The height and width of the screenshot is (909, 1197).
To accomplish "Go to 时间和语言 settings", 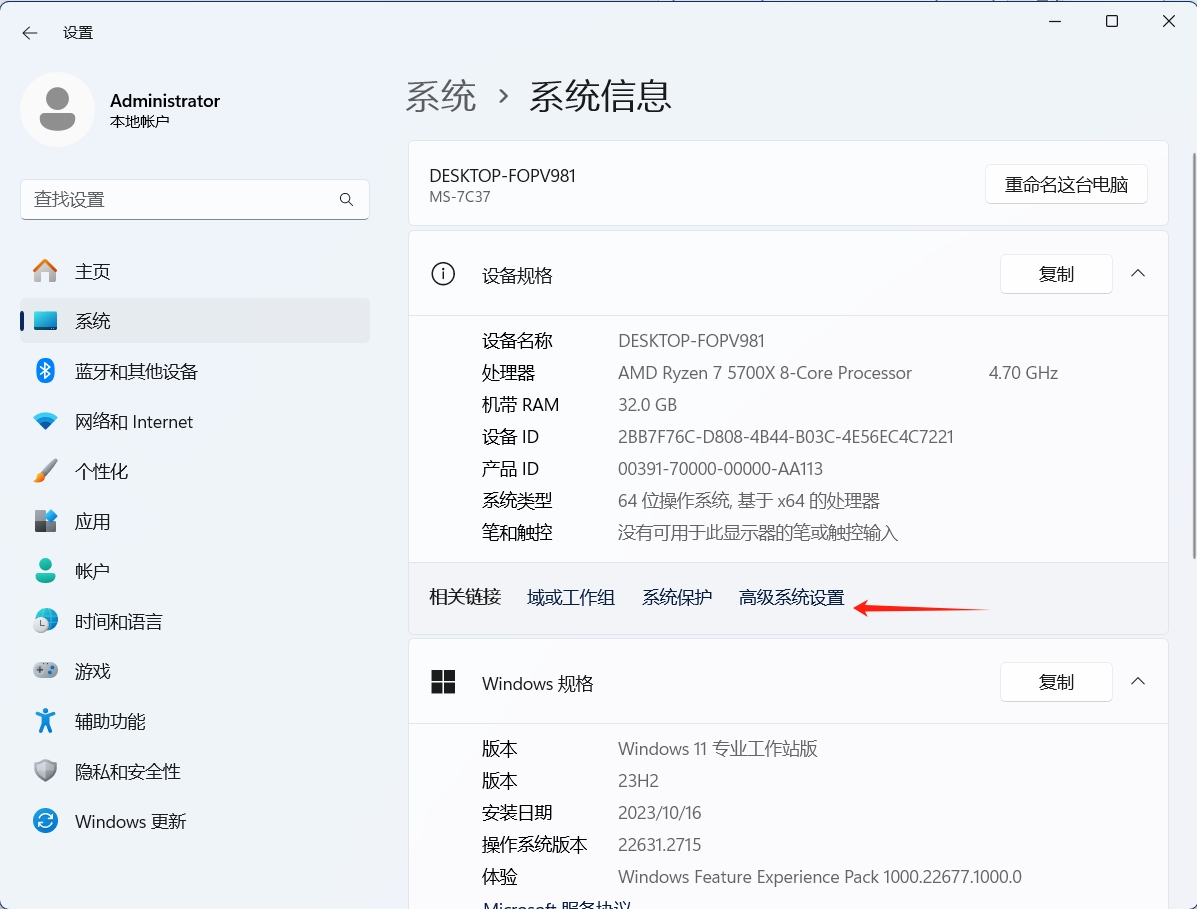I will tap(118, 621).
